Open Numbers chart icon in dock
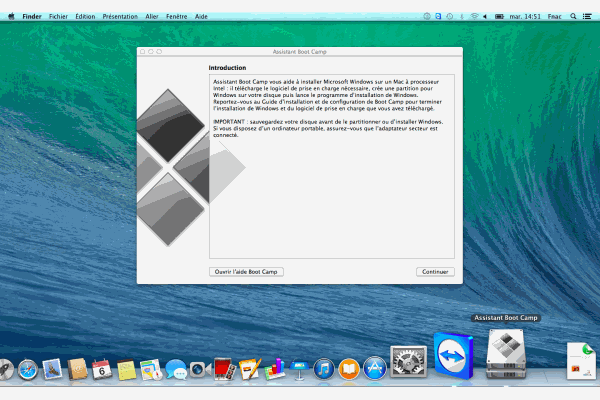600x400 pixels. (x=275, y=369)
